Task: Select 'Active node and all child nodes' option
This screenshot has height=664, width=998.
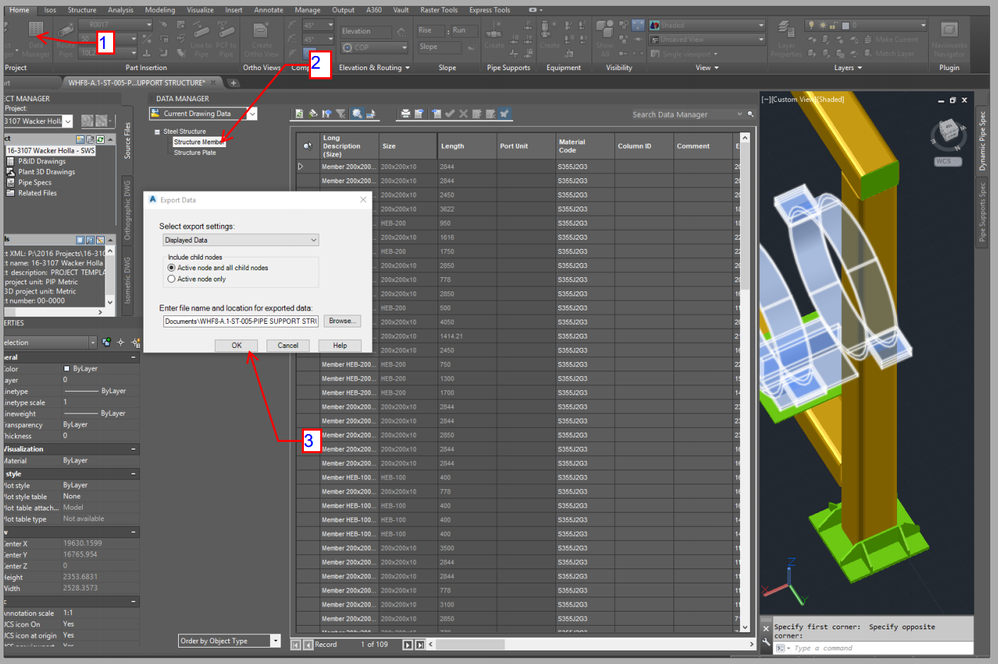Action: (171, 268)
